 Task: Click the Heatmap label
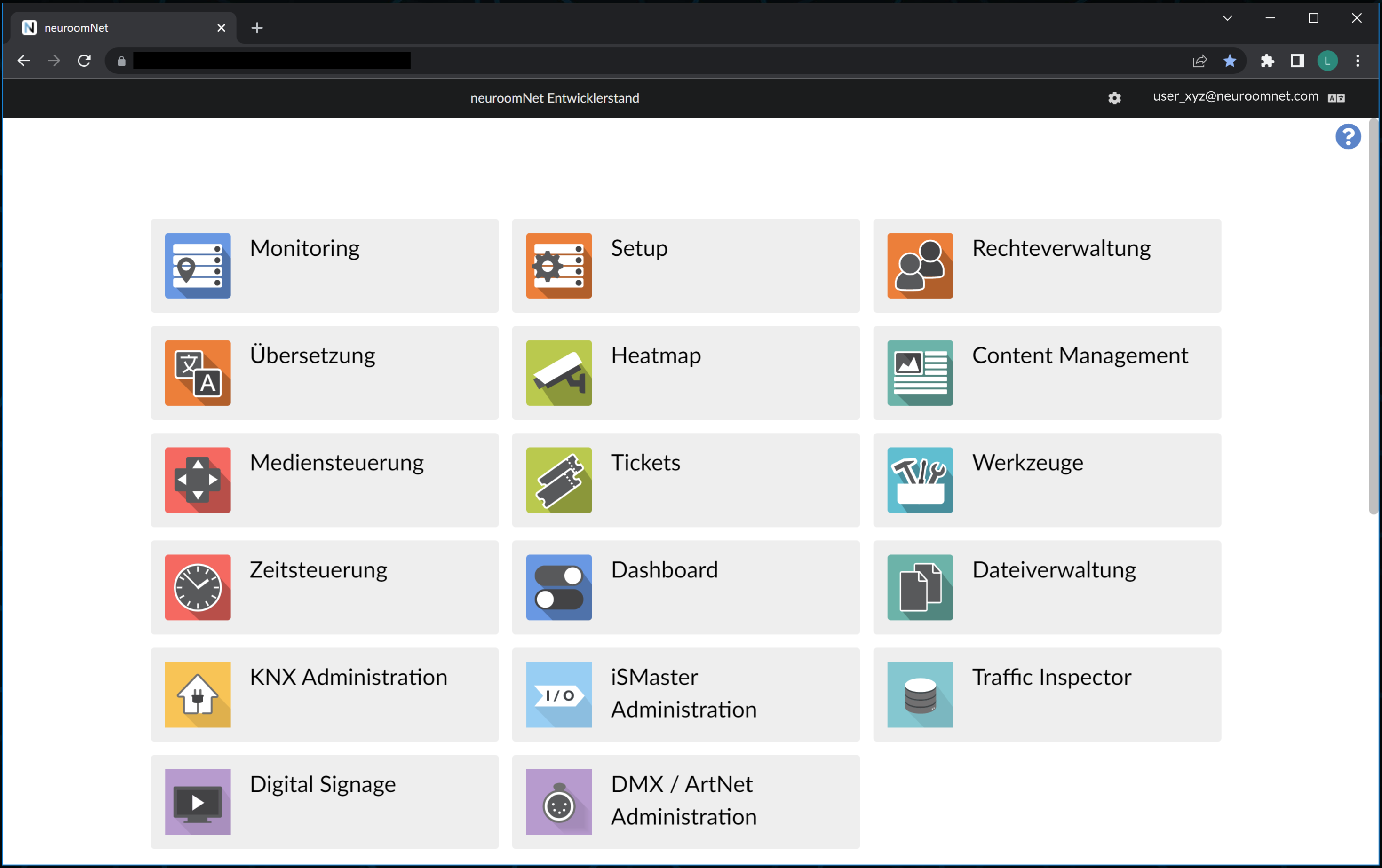tap(656, 355)
